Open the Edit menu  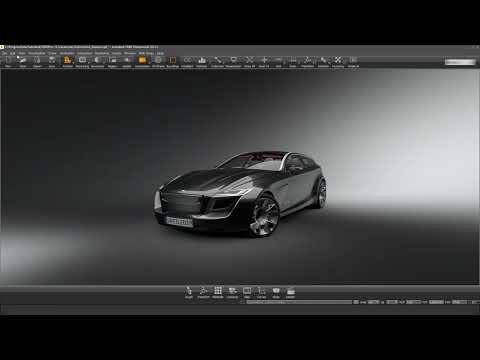click(x=13, y=53)
